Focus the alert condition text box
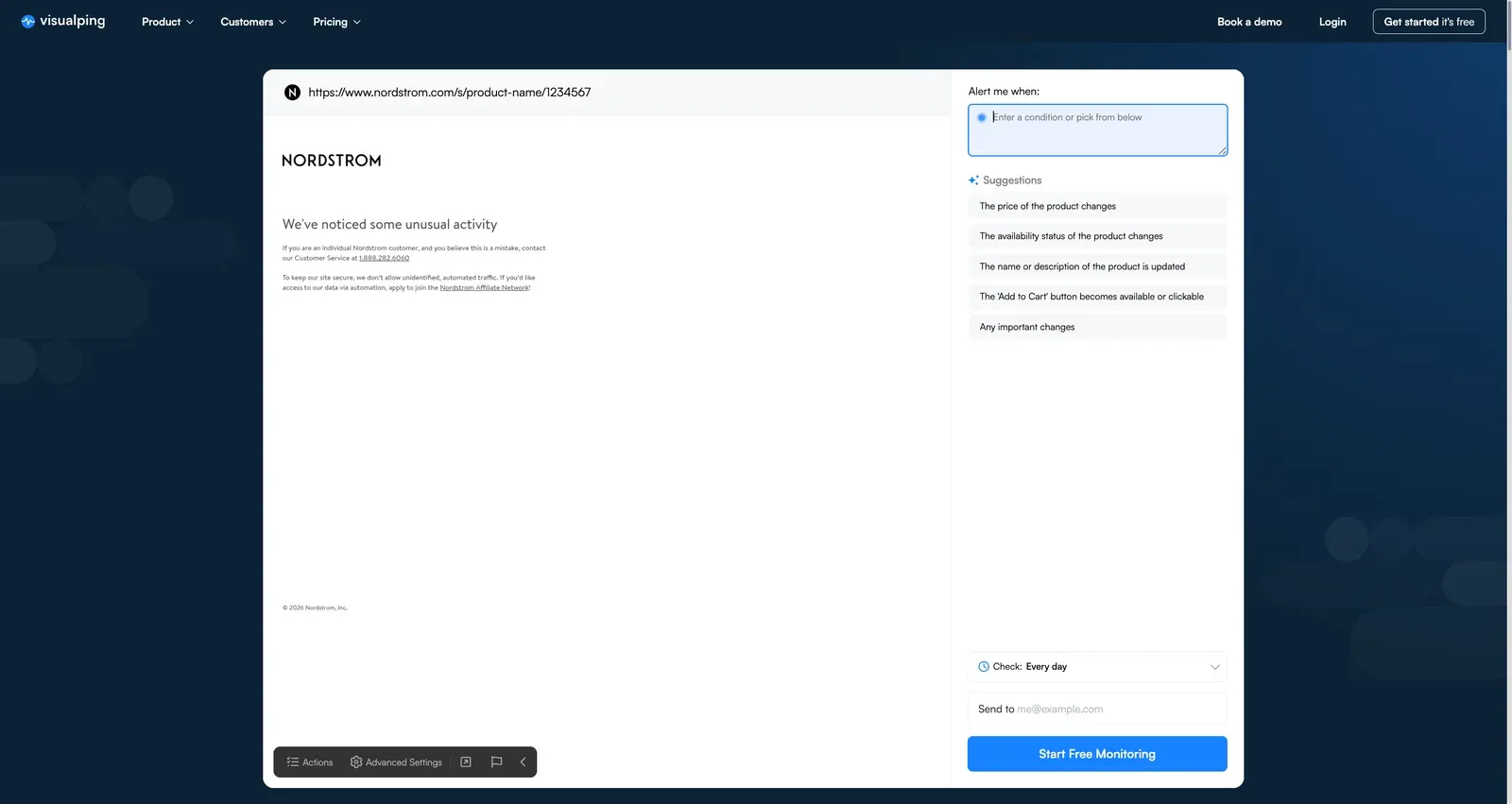This screenshot has height=804, width=1512. pyautogui.click(x=1097, y=130)
